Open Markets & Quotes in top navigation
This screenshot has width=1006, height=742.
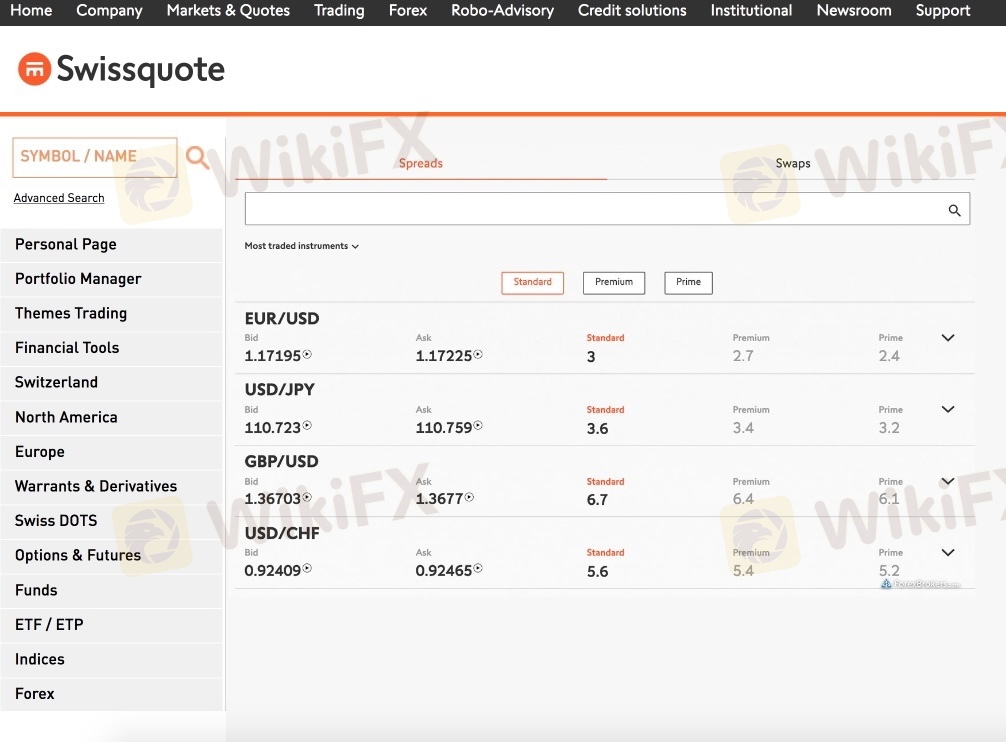(x=228, y=11)
